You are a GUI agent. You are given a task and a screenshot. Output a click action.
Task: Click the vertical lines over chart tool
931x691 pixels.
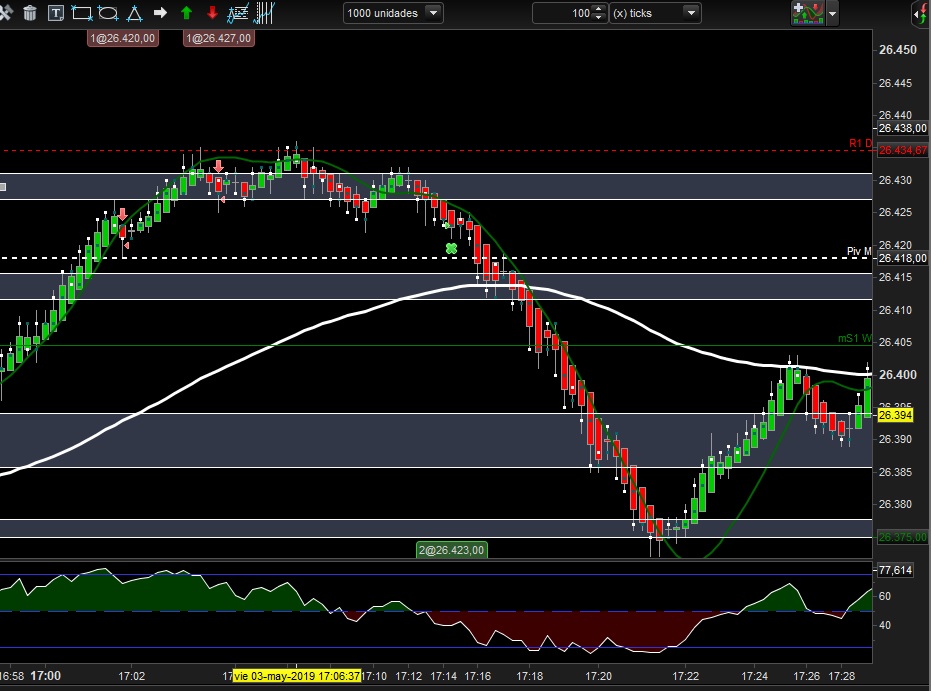click(264, 12)
